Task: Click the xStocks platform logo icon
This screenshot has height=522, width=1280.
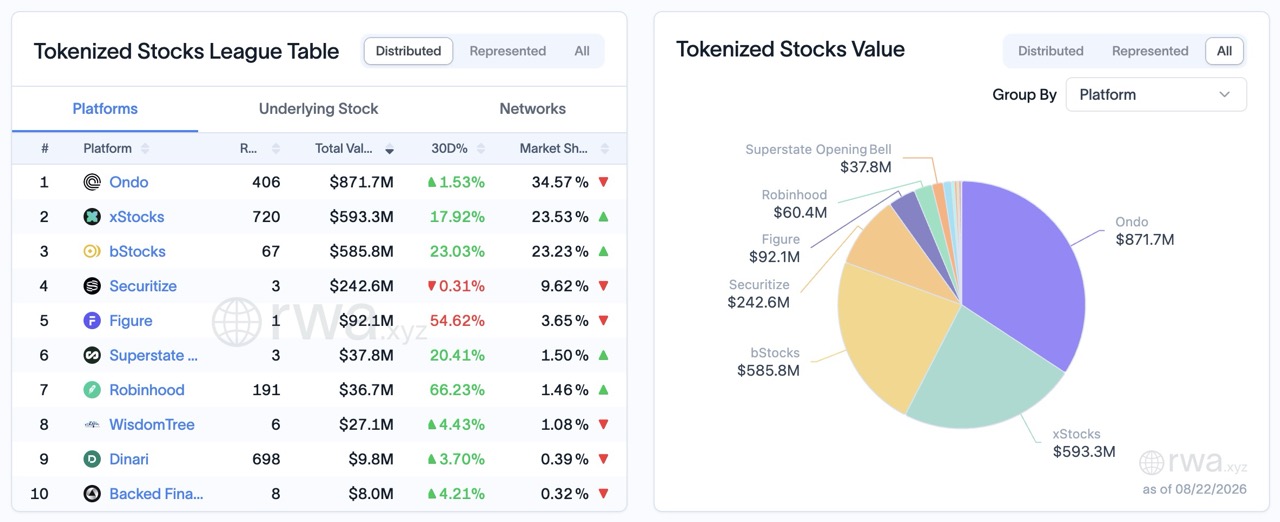Action: click(x=92, y=217)
